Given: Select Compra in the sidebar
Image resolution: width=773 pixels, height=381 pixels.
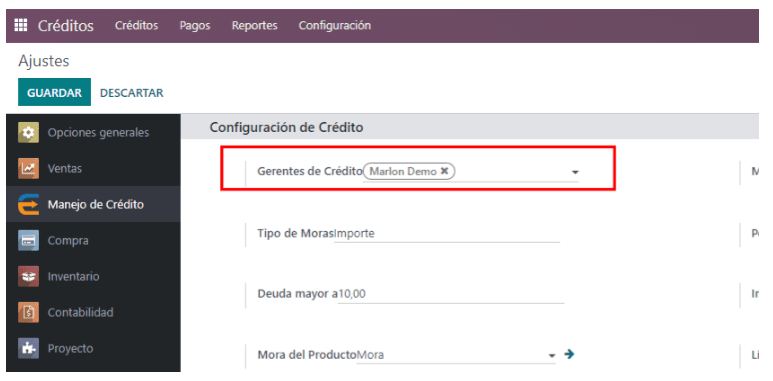Looking at the screenshot, I should pos(94,241).
